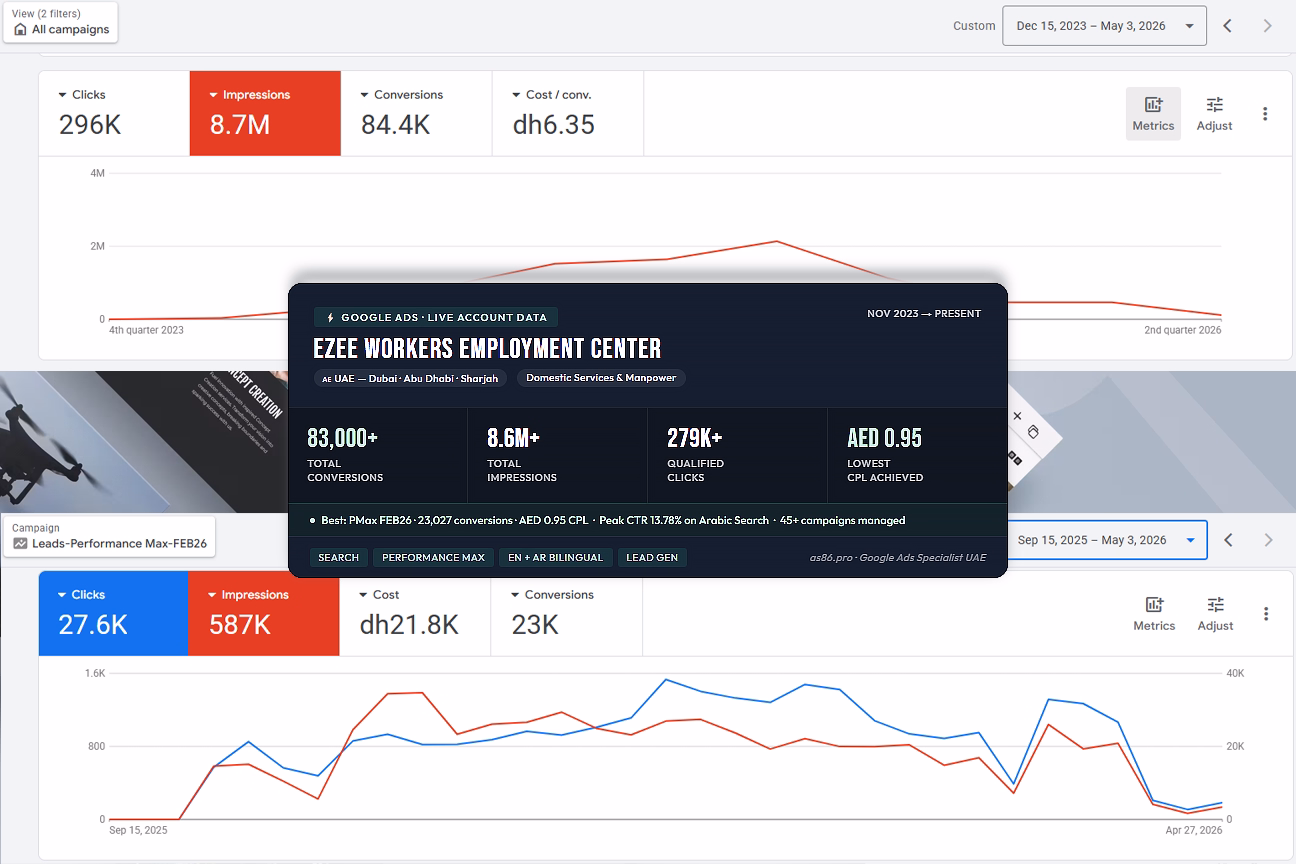Open the Cost / conv. metric dropdown
The image size is (1296, 864).
[568, 113]
